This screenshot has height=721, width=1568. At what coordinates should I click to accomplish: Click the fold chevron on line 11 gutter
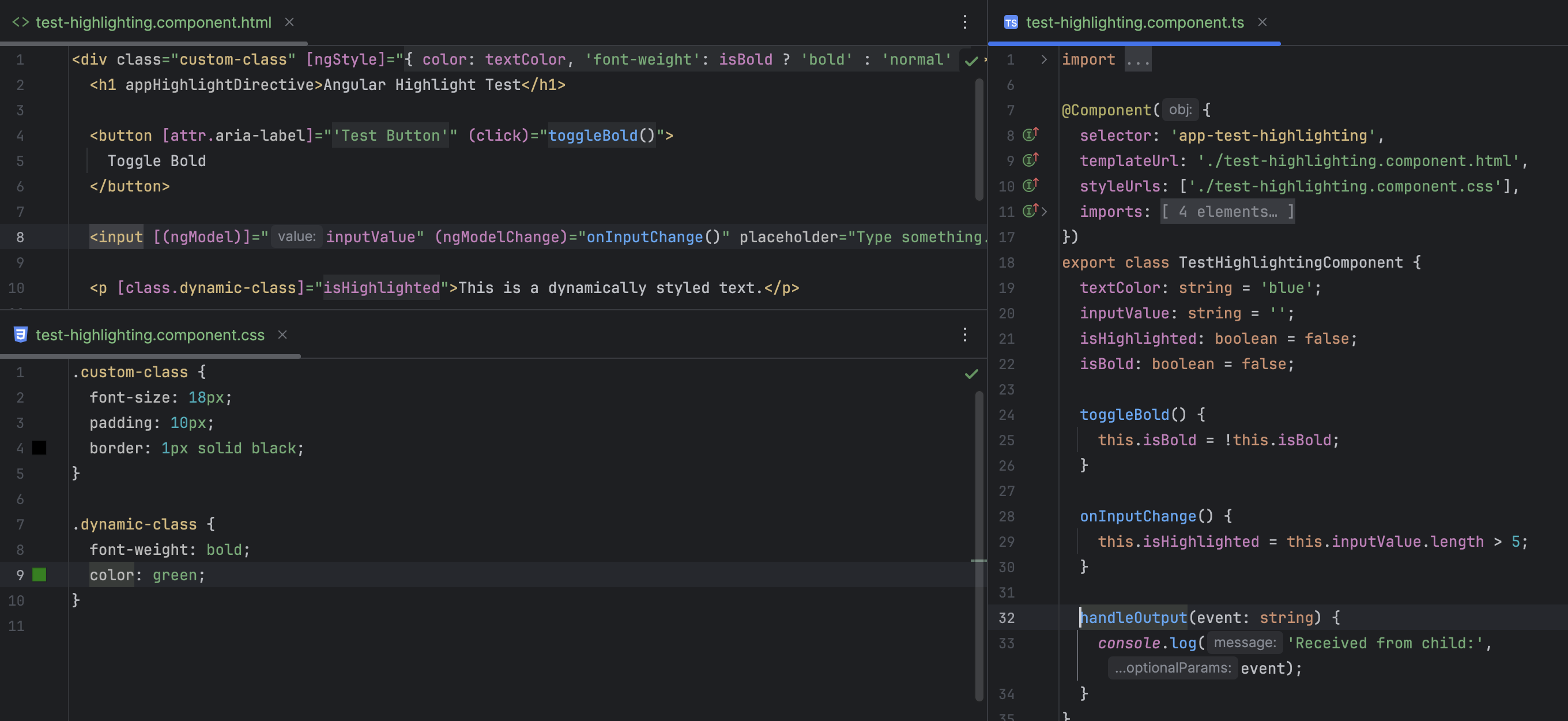[x=1045, y=211]
